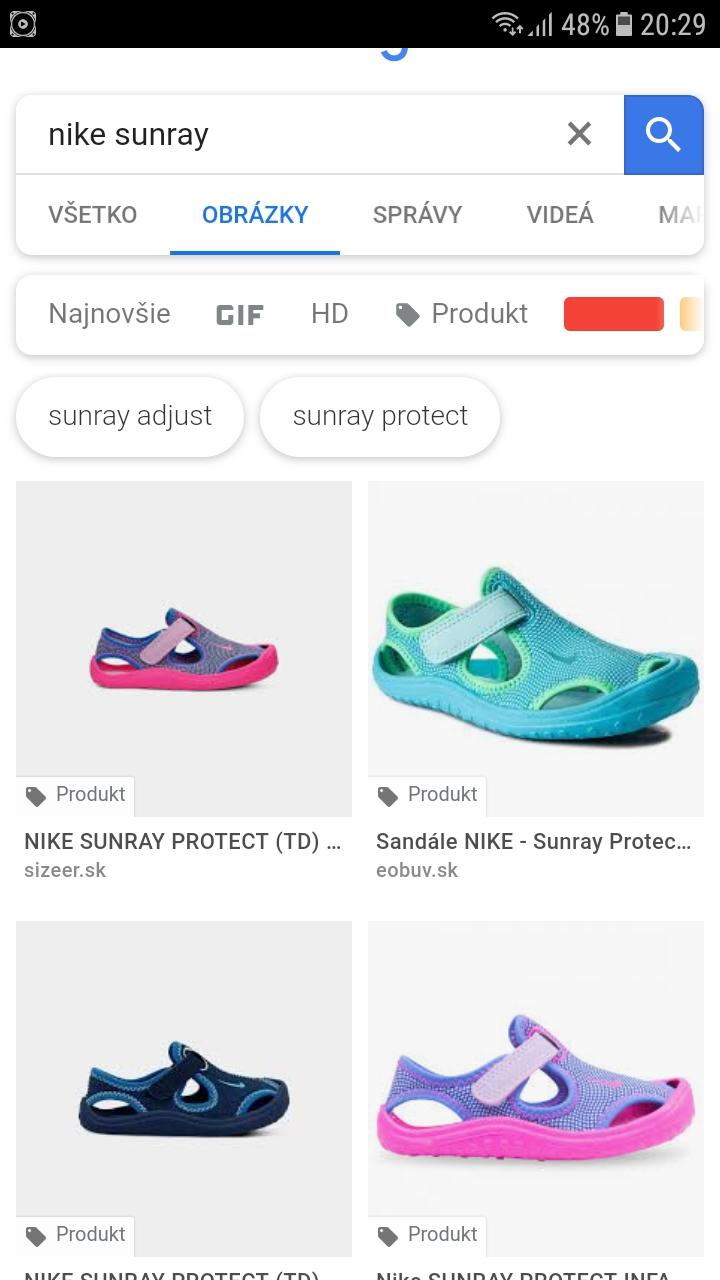Image resolution: width=720 pixels, height=1280 pixels.
Task: Focus the nike sunray search field
Action: click(x=290, y=134)
